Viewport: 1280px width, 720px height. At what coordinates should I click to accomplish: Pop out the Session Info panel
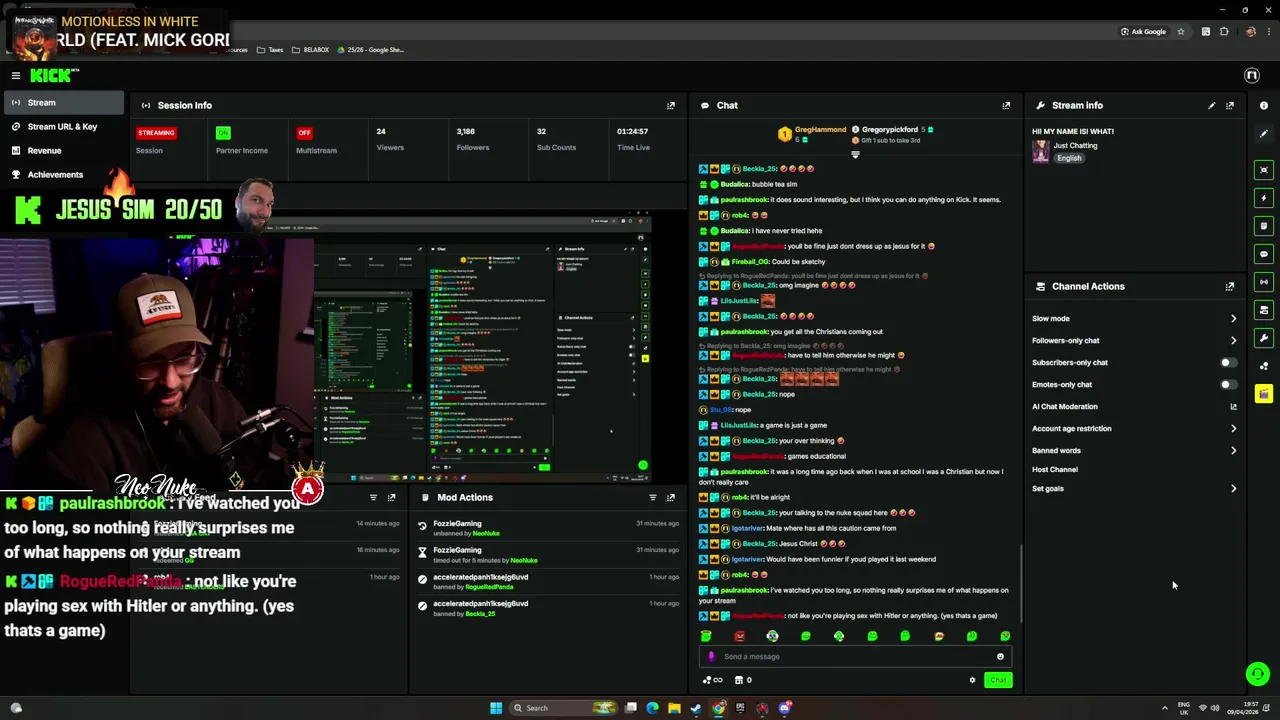(x=671, y=105)
